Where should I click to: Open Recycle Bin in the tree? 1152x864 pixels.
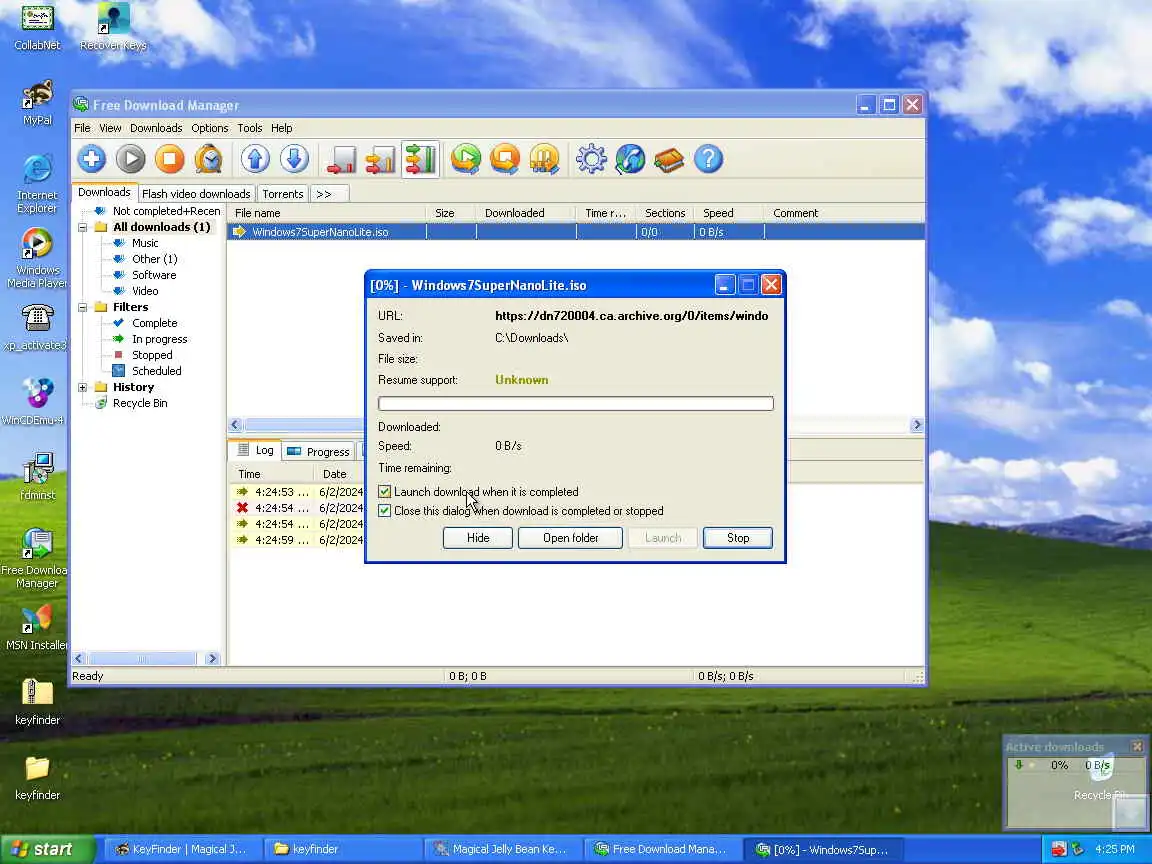click(140, 403)
